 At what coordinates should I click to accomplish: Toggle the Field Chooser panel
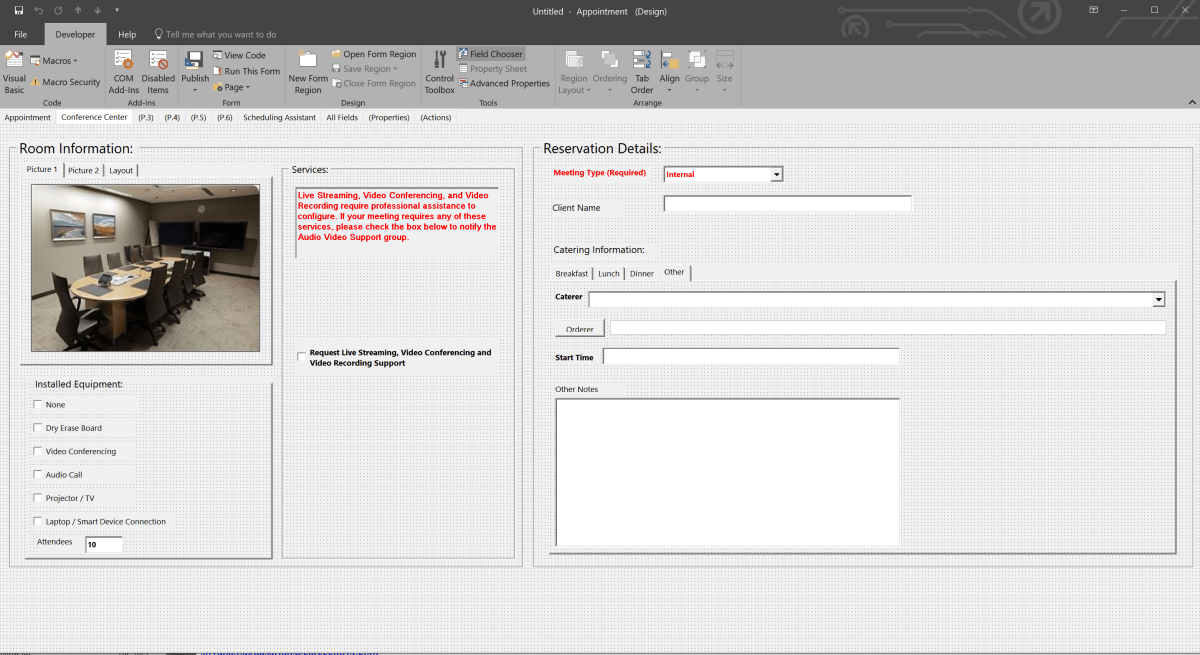pyautogui.click(x=490, y=54)
